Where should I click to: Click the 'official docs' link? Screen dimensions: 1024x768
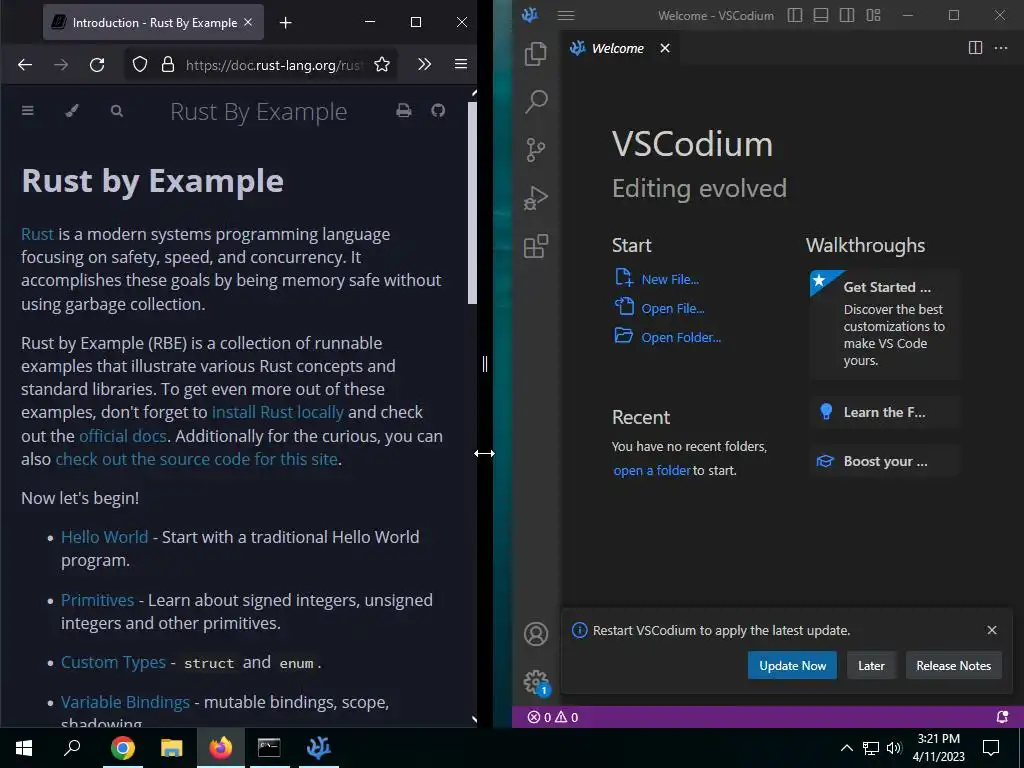[123, 436]
